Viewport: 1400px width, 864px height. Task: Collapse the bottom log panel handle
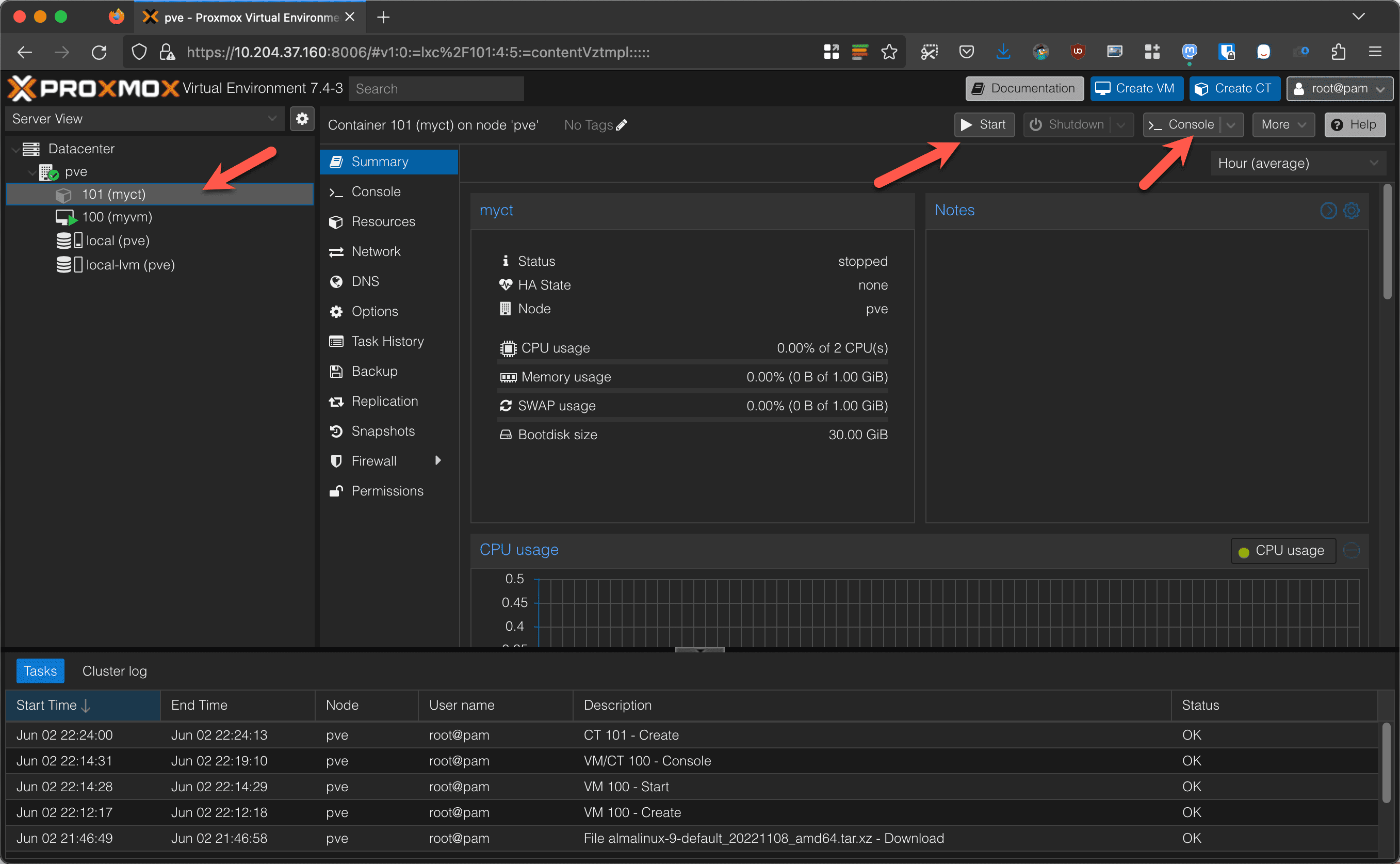pos(699,650)
